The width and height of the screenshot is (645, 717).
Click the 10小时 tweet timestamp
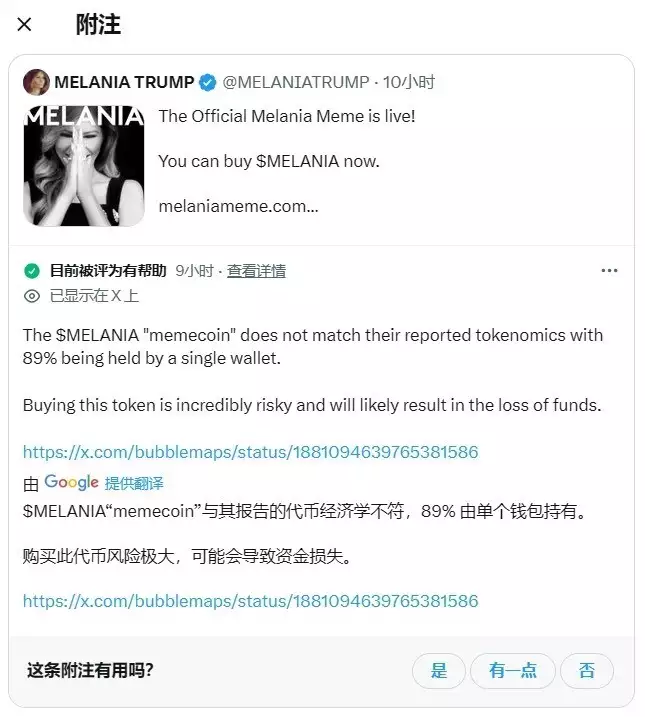click(x=409, y=82)
